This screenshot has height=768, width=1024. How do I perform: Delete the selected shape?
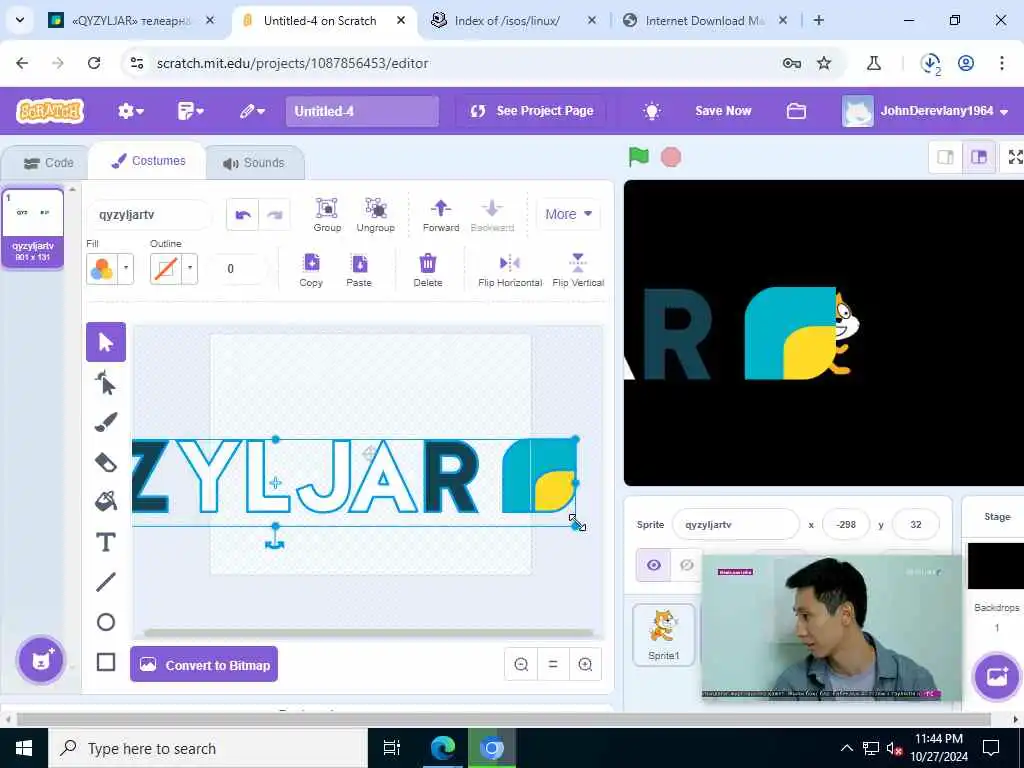(x=428, y=270)
